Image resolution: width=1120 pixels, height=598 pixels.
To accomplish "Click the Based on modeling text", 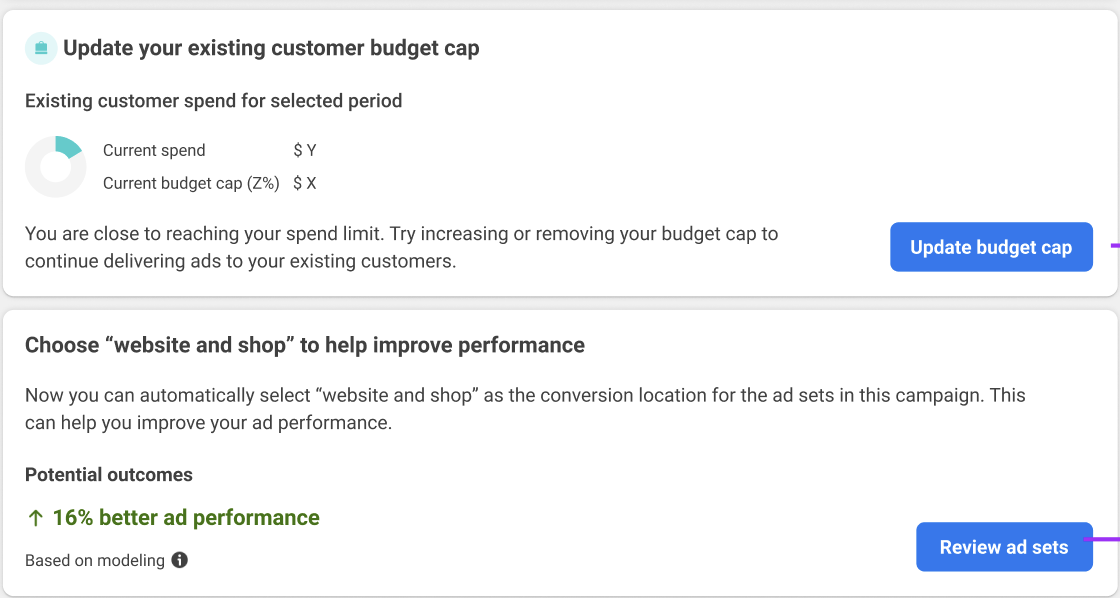I will (95, 561).
